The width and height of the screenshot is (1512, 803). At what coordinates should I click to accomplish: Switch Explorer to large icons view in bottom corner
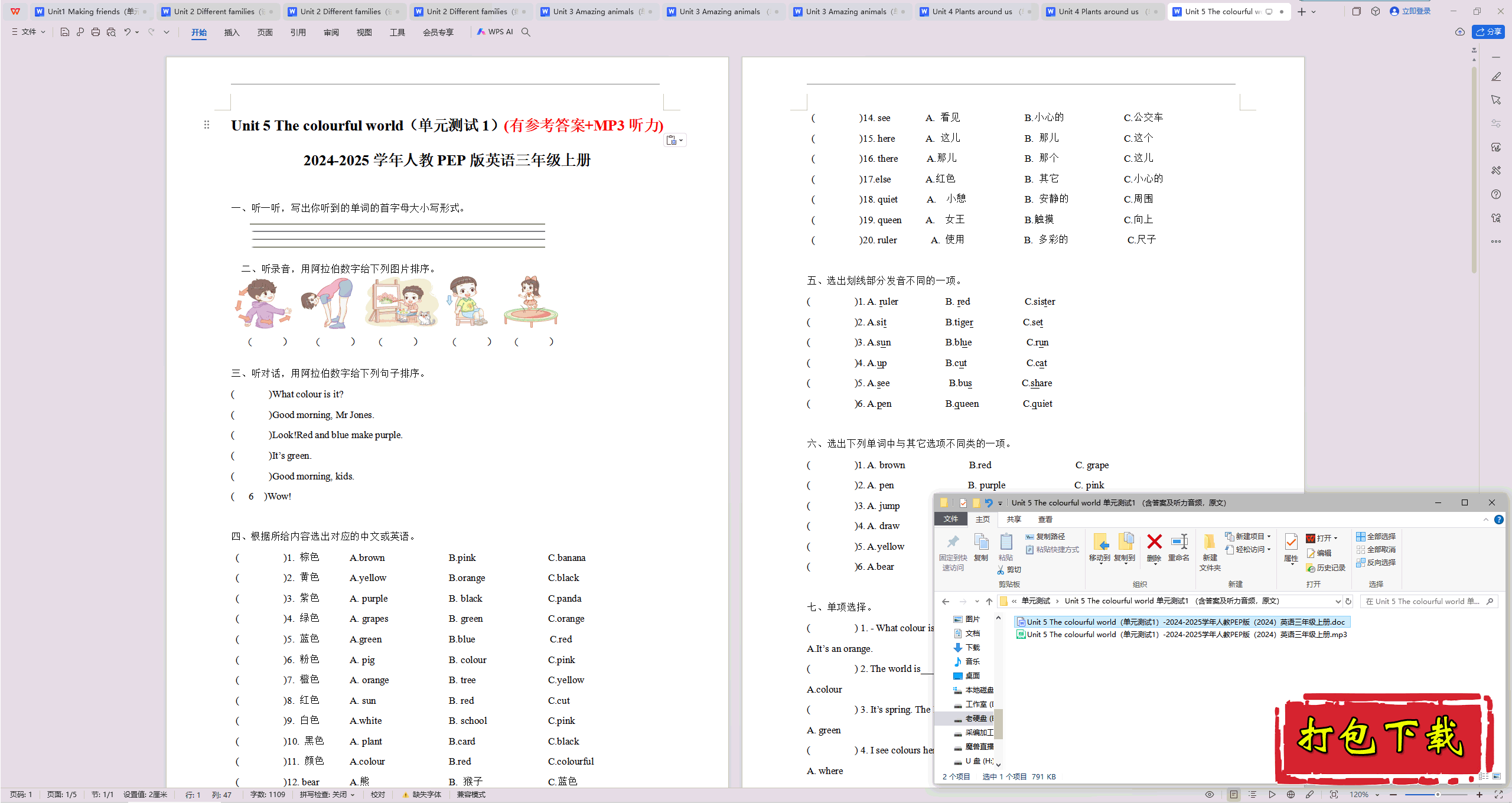(x=1497, y=776)
